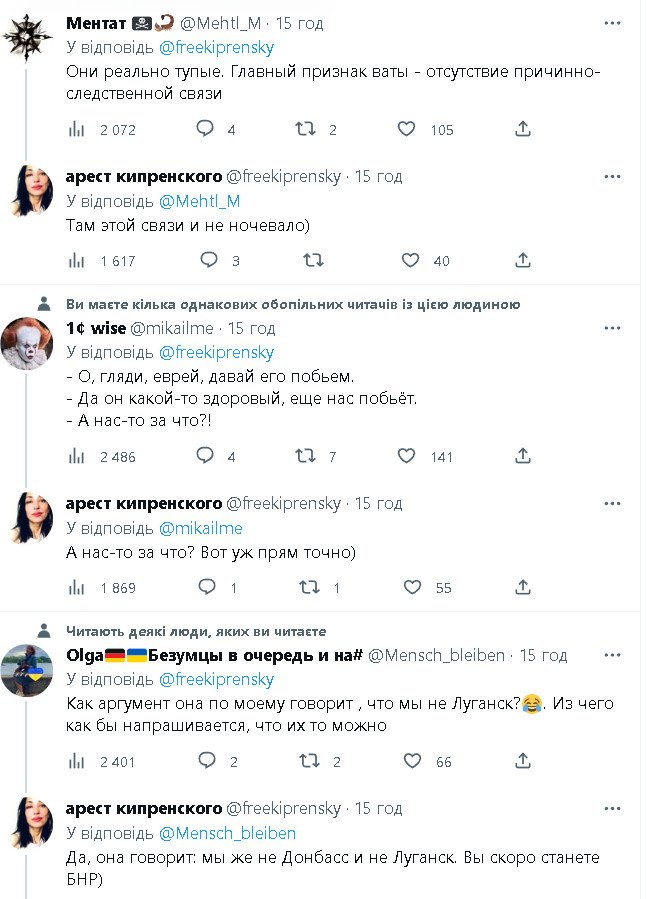Viewport: 647px width, 899px height.
Task: Open the '15 год' timestamp on Ментат's tweet
Action: 297,22
